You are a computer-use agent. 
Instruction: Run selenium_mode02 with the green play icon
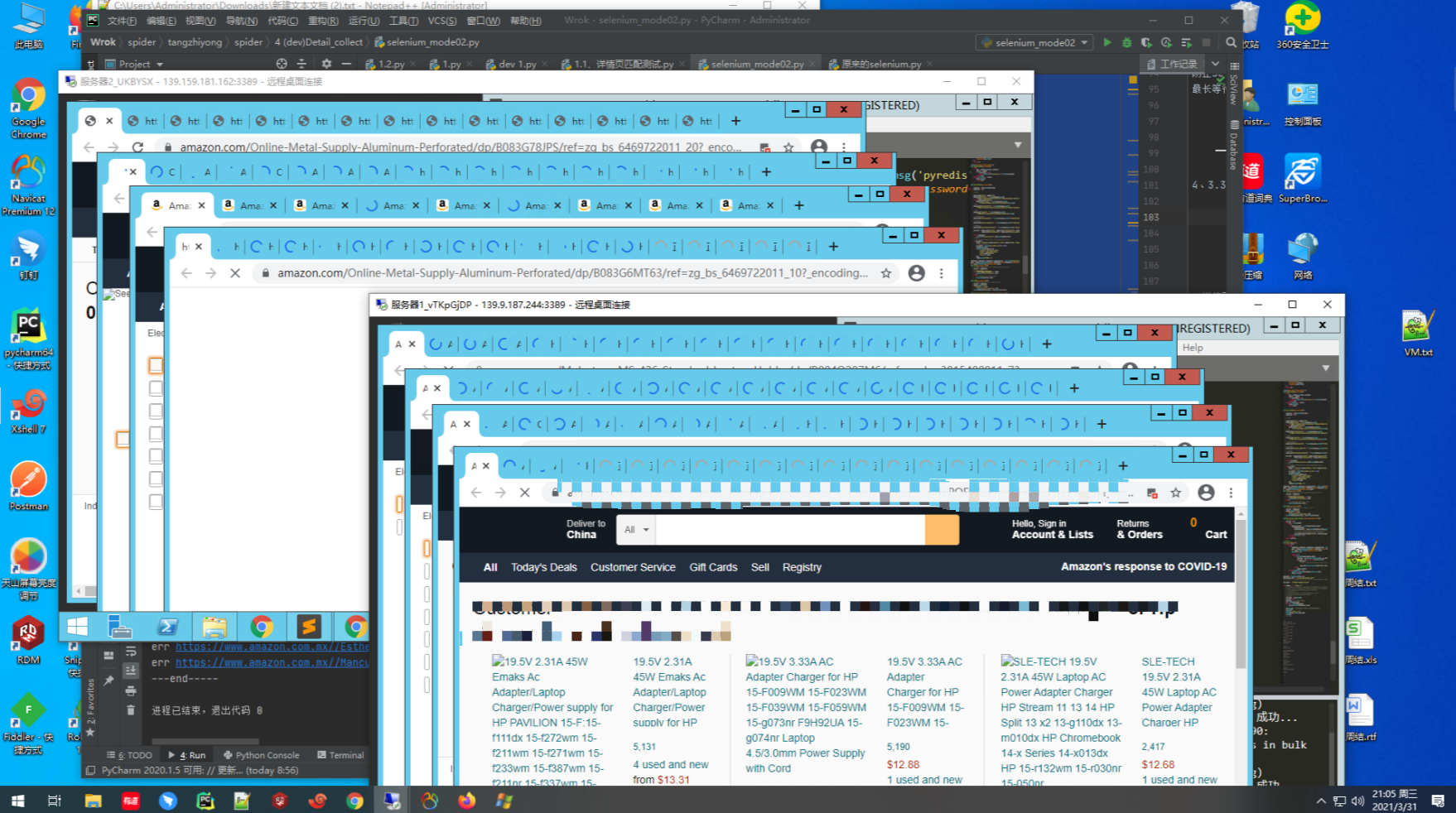pyautogui.click(x=1107, y=42)
